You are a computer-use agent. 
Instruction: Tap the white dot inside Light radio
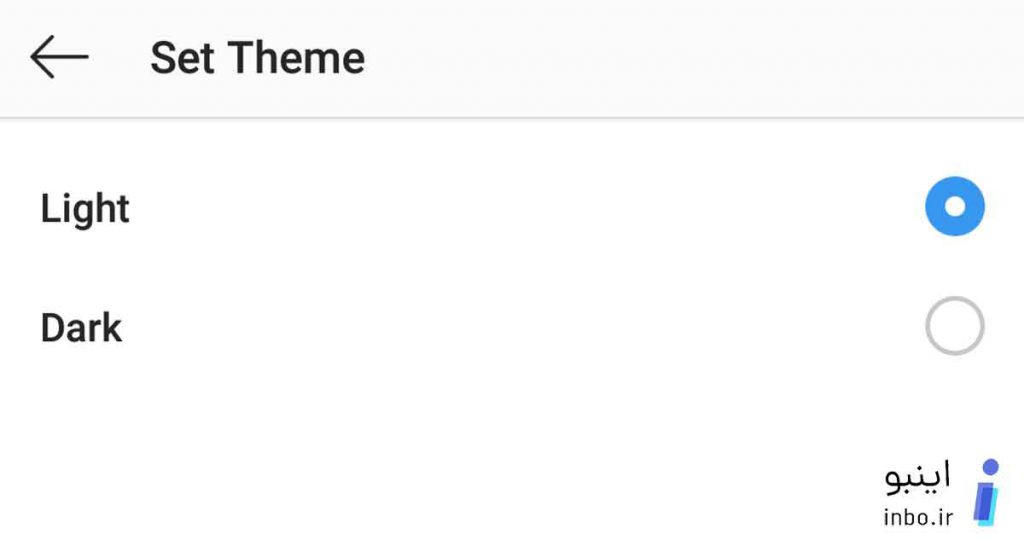(x=954, y=206)
